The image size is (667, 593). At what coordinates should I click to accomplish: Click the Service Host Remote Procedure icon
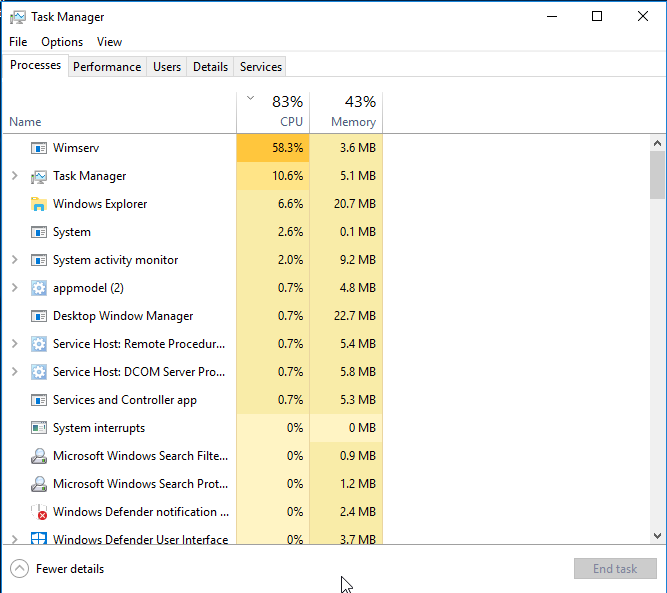point(39,344)
